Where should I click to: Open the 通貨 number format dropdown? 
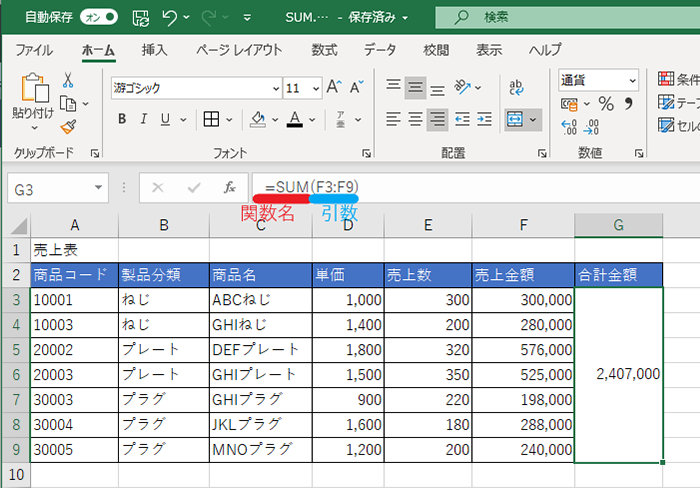[633, 81]
